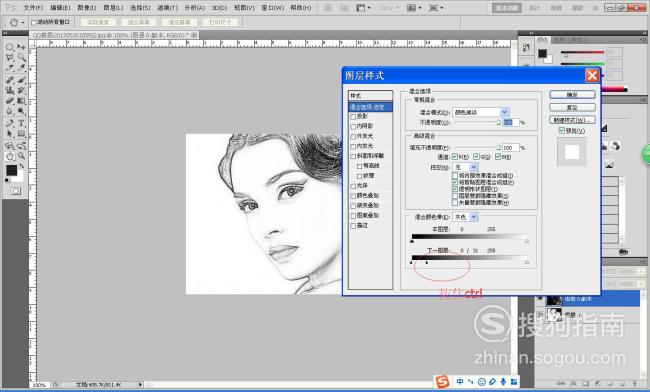Select the Gradient tool
The width and height of the screenshot is (650, 392).
[21, 101]
